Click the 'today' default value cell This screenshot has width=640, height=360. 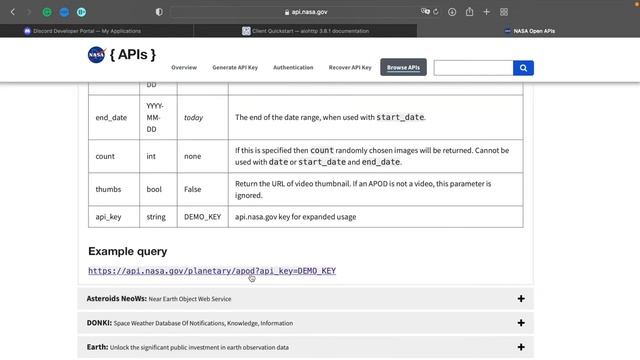(x=202, y=118)
